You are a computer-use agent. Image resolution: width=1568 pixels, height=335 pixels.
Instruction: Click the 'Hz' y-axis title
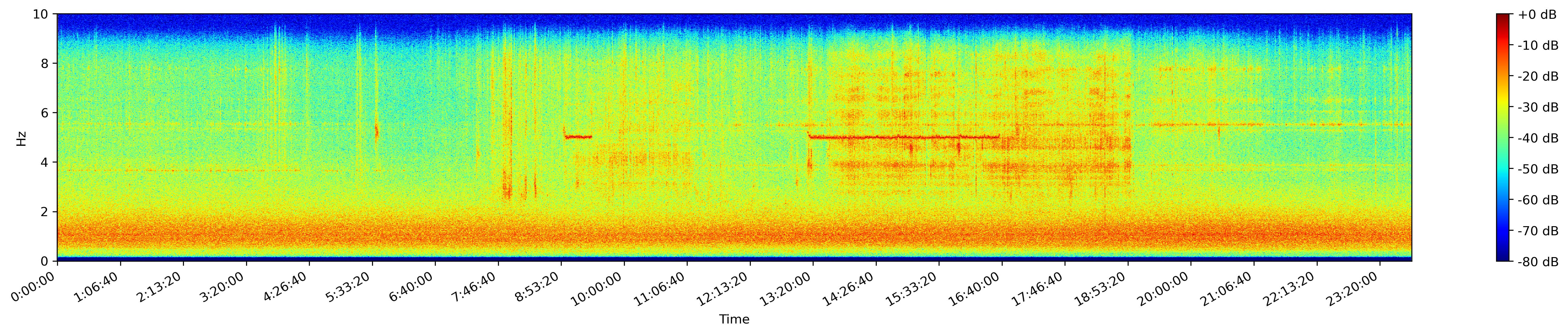pyautogui.click(x=22, y=138)
